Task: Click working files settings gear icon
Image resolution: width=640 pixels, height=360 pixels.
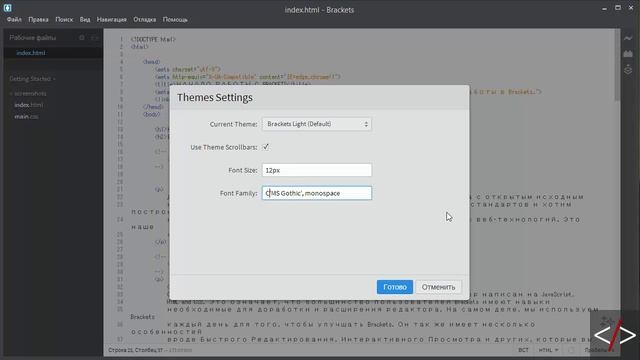Action: coord(82,38)
